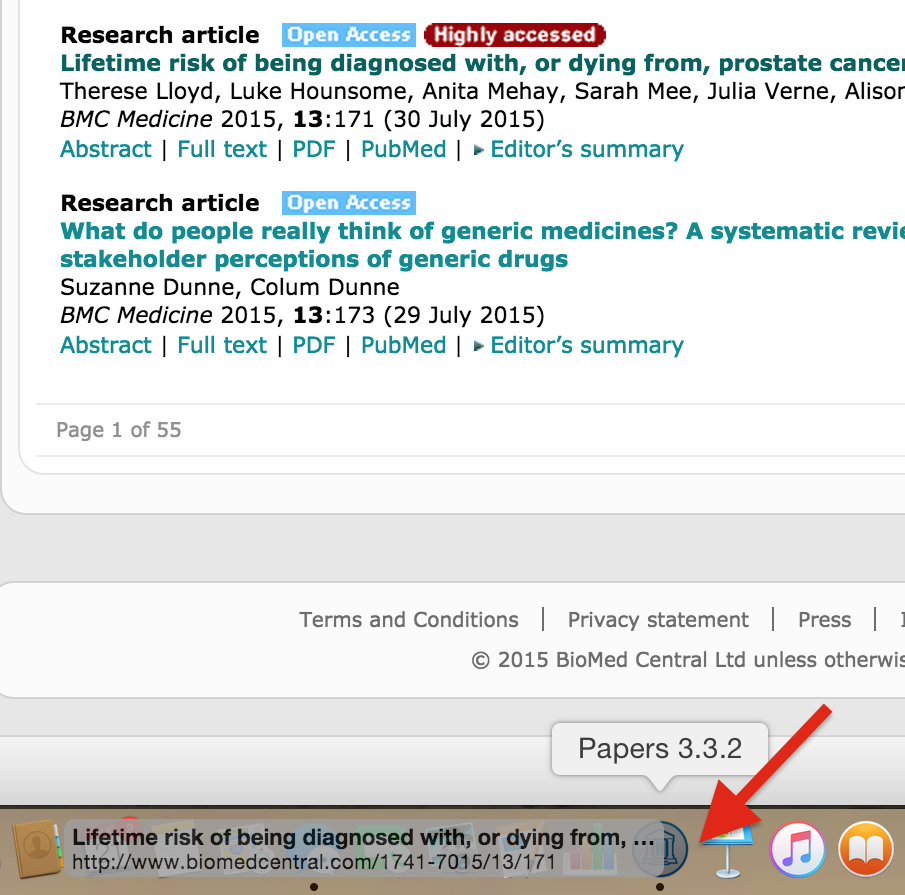View Abstract of the prostate cancer article
905x895 pixels.
pos(106,149)
